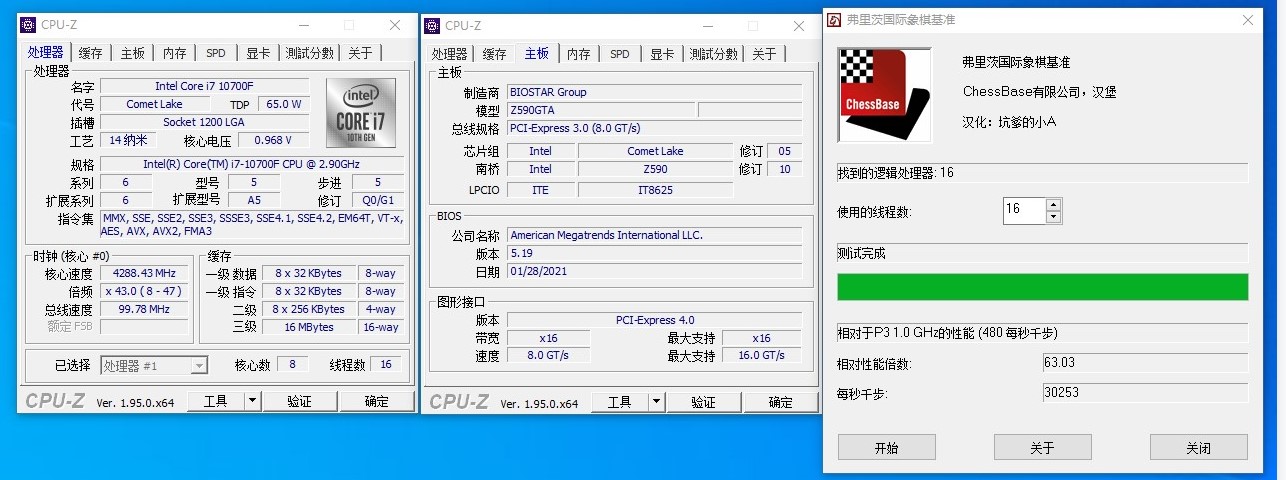The height and width of the screenshot is (480, 1286).
Task: Click 确定 button in left CPU-Z window
Action: pyautogui.click(x=376, y=401)
